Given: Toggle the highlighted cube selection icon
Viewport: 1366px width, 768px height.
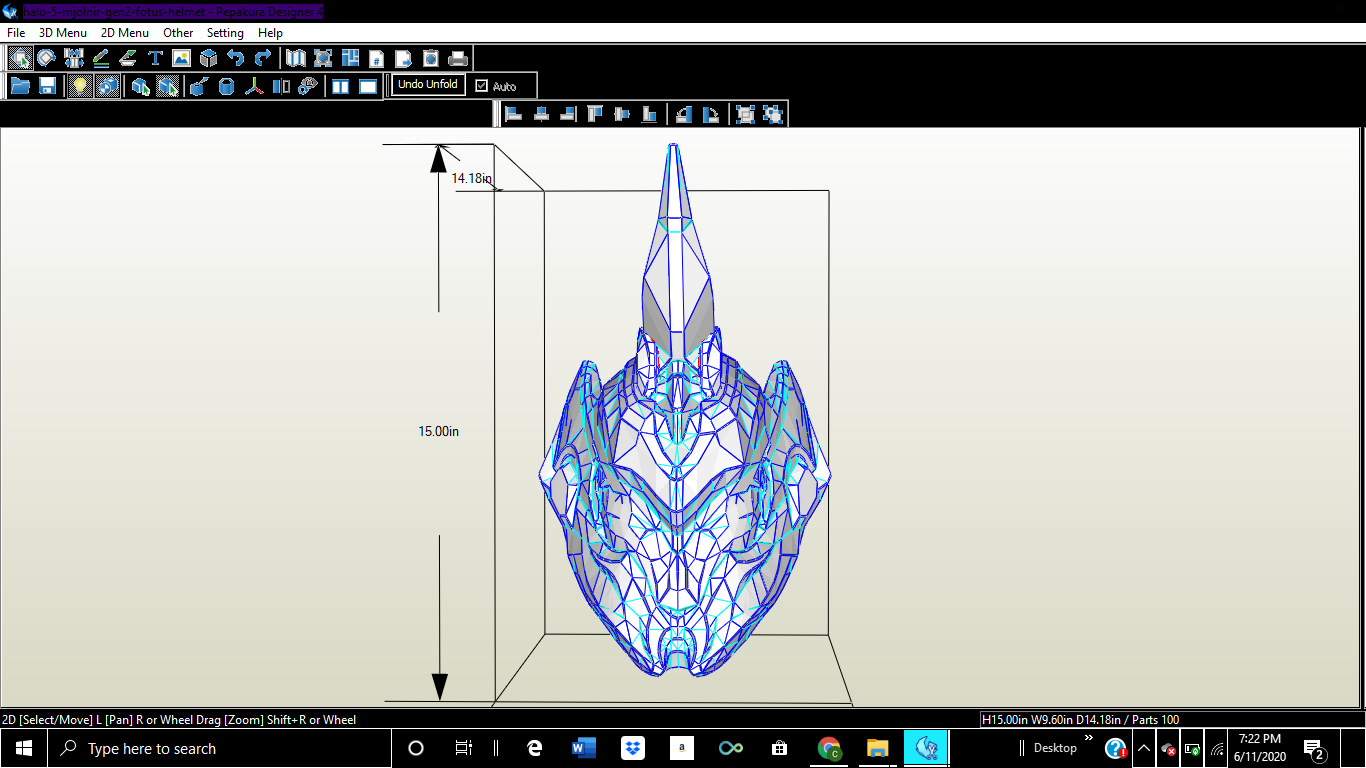Looking at the screenshot, I should pos(168,86).
